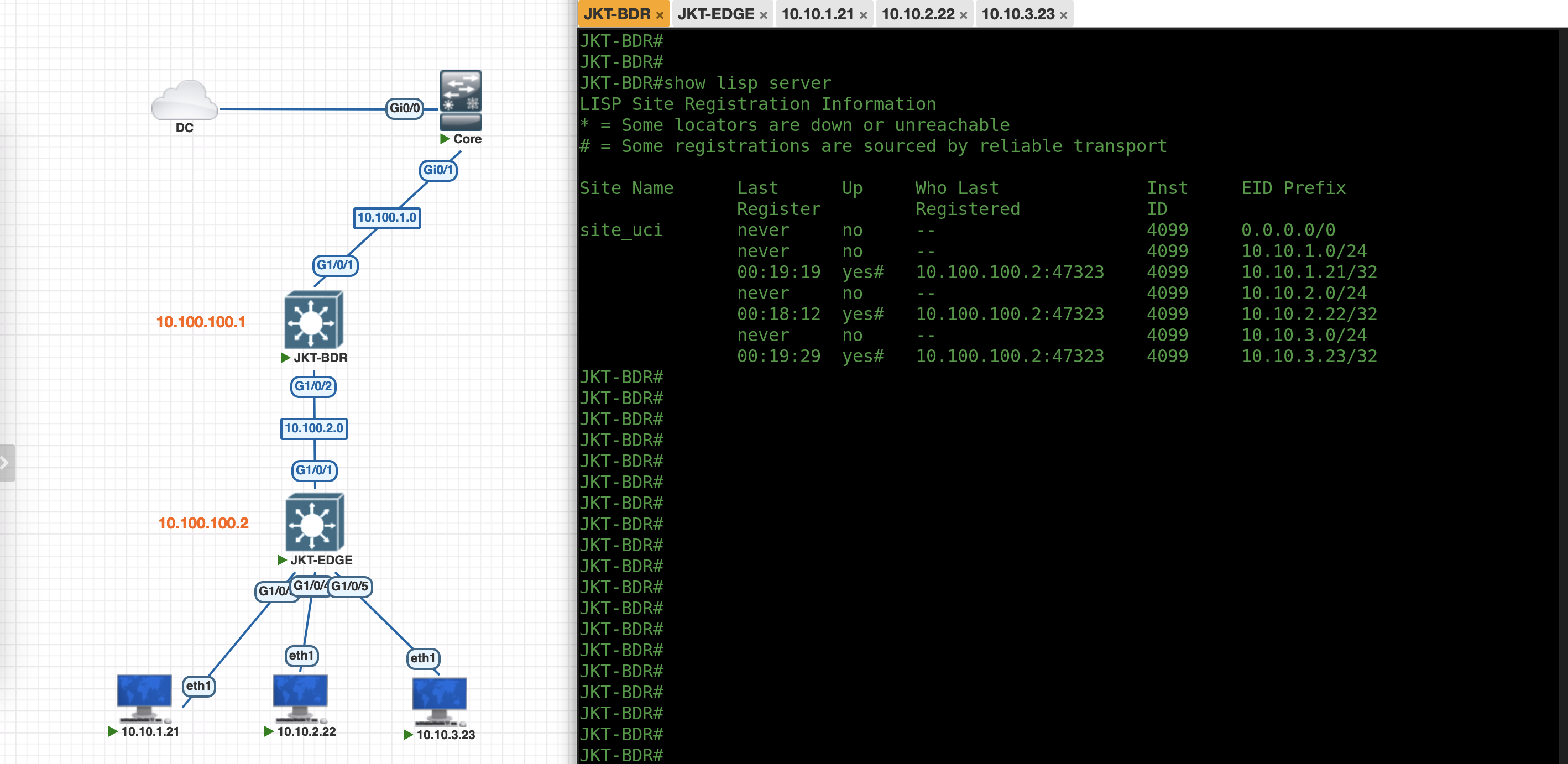This screenshot has width=1568, height=764.
Task: Expand the left sidebar arrow handle
Action: (6, 463)
